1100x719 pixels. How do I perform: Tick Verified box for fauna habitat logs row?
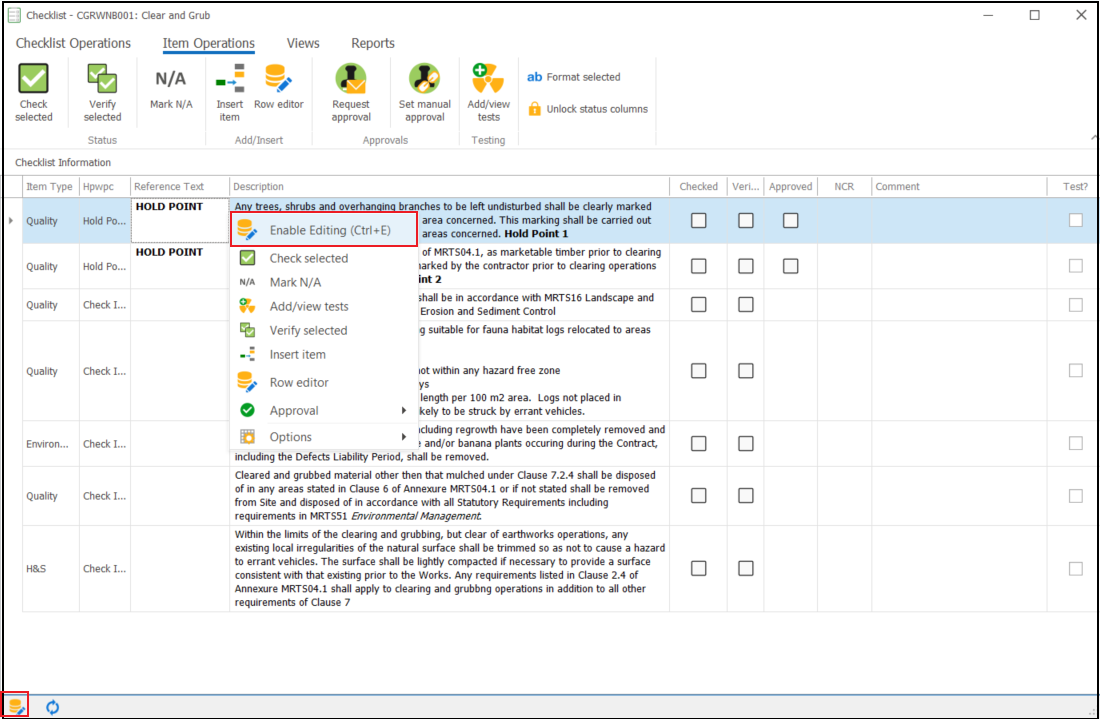point(746,370)
